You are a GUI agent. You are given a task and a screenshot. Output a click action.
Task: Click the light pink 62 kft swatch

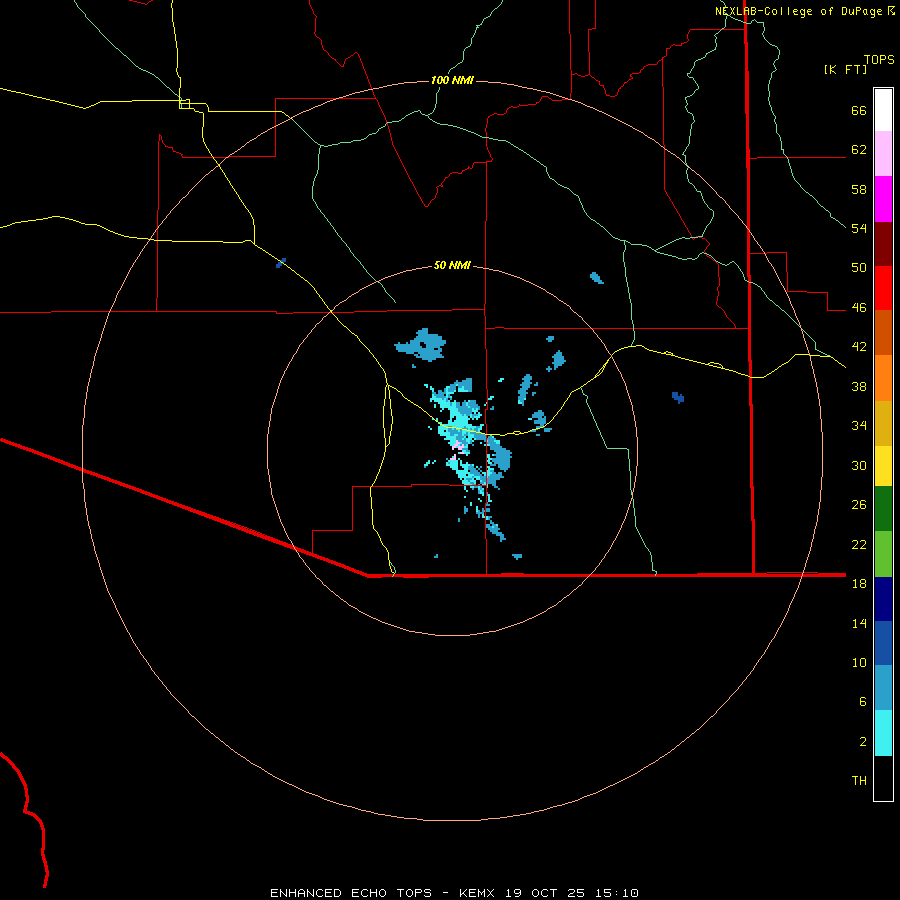coord(883,154)
